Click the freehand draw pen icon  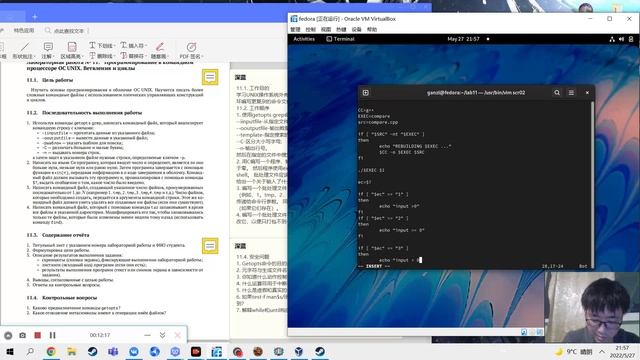click(x=160, y=47)
